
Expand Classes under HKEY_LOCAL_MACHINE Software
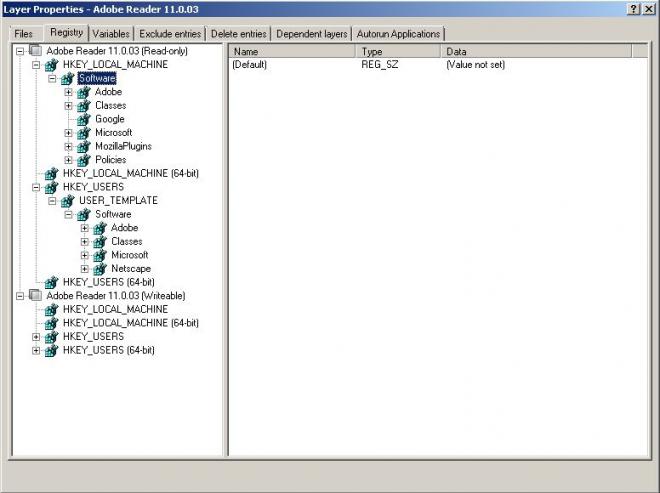68,106
